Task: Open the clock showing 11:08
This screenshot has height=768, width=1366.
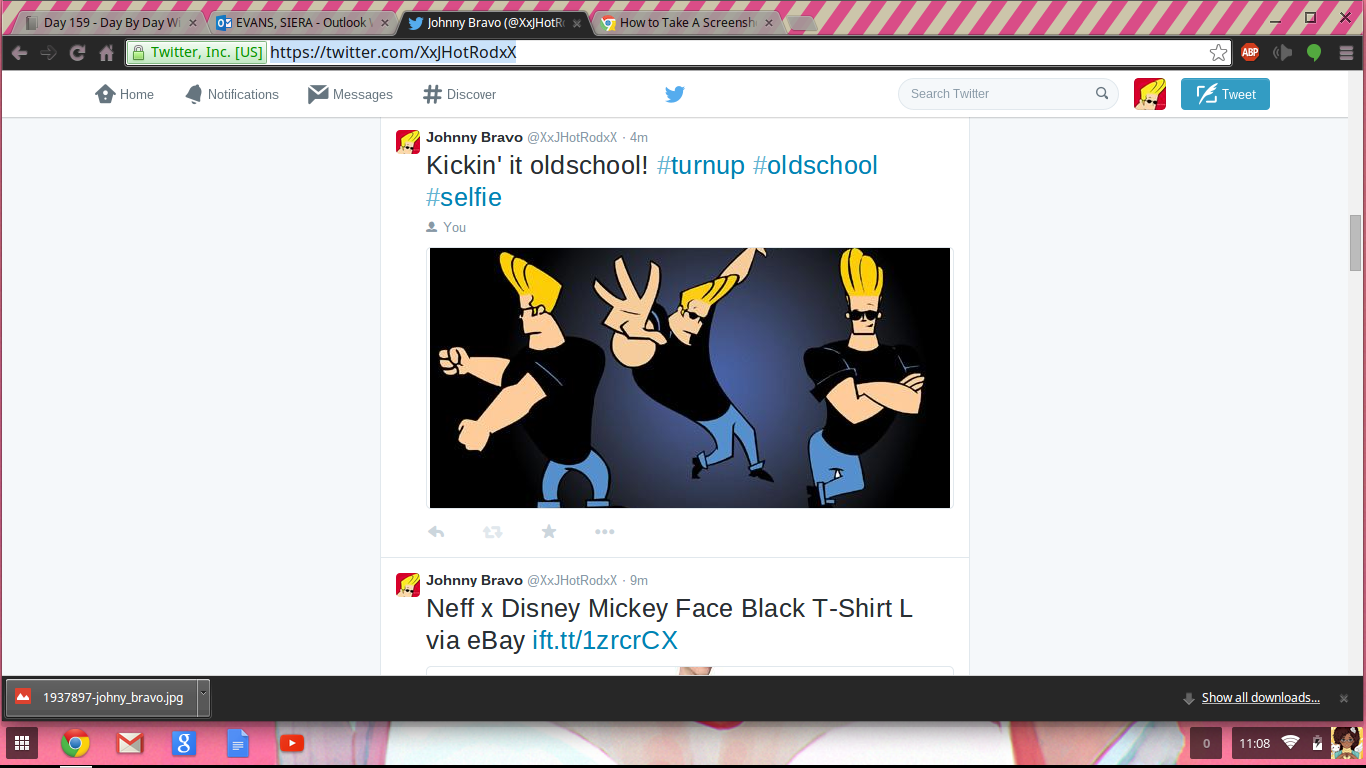Action: 1254,743
